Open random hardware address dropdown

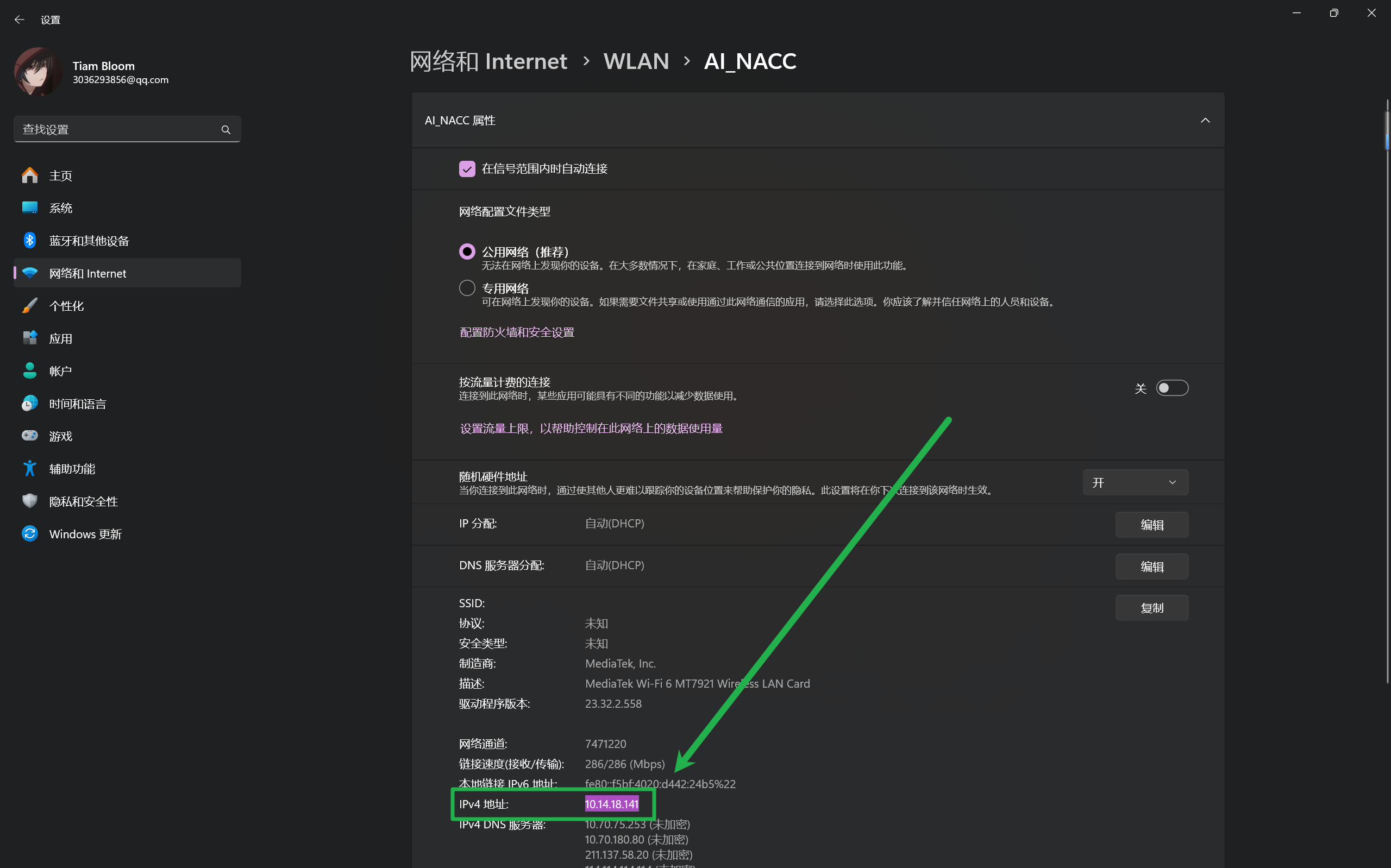[x=1135, y=483]
